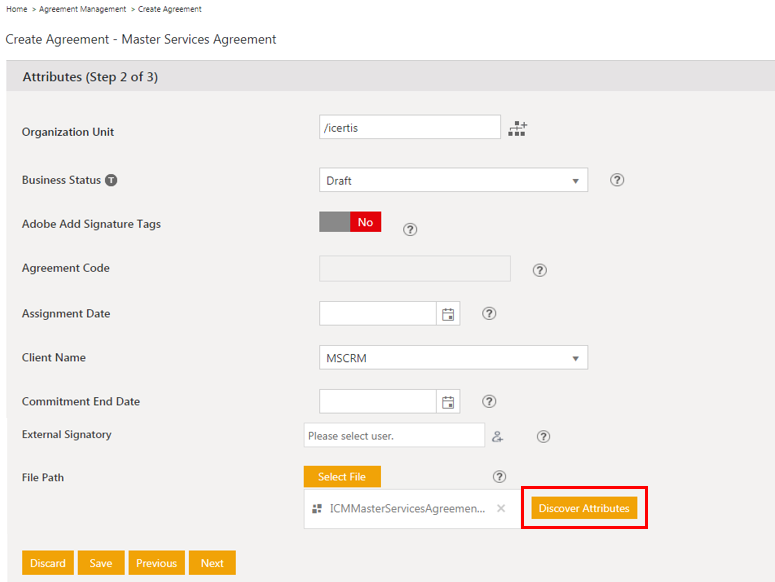Screen dimensions: 775x582
Task: Navigate to Agreement Management breadcrumb
Action: 83,9
